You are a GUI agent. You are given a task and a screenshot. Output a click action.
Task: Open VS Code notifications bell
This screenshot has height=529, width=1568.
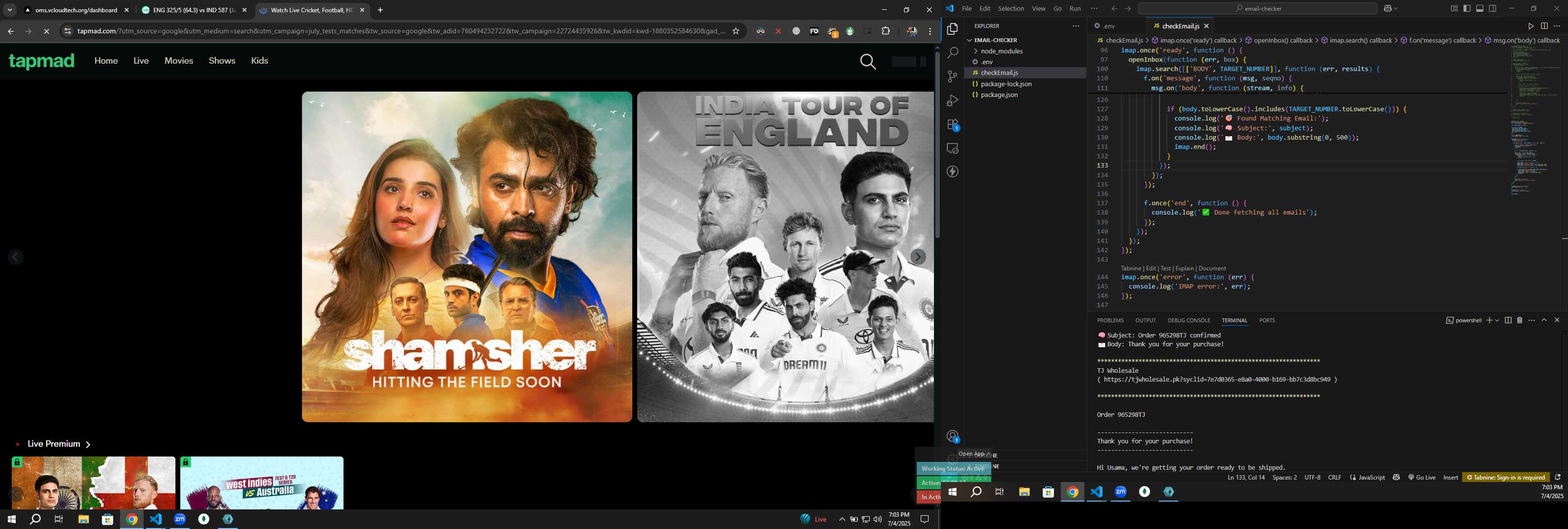click(x=1558, y=477)
